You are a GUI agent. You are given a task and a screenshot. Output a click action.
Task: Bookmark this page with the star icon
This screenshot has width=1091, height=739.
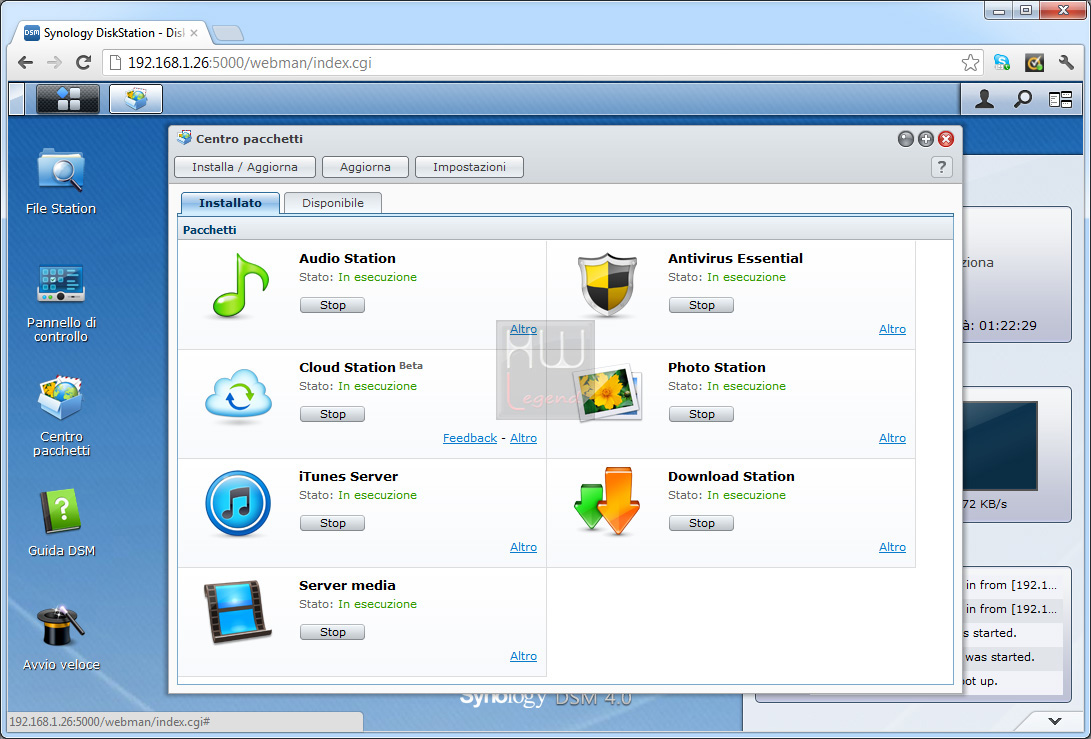coord(970,63)
